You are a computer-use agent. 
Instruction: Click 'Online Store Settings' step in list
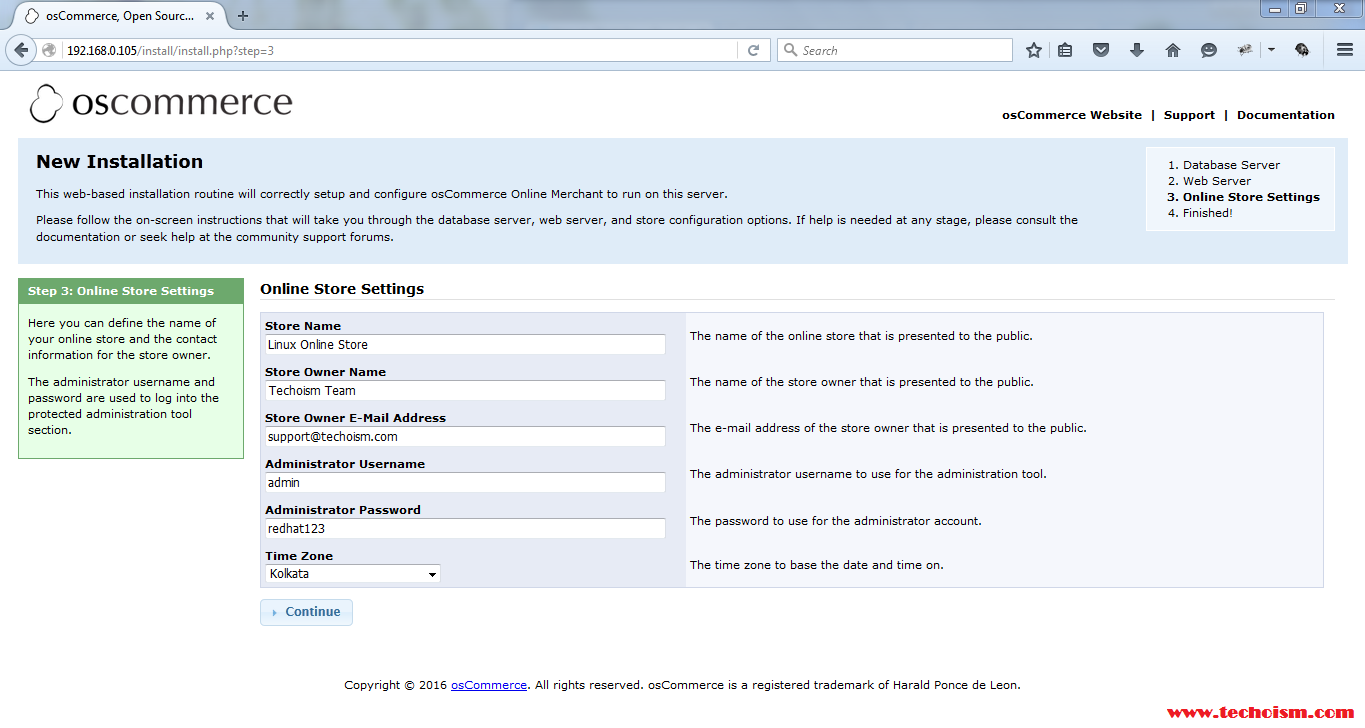click(1251, 197)
